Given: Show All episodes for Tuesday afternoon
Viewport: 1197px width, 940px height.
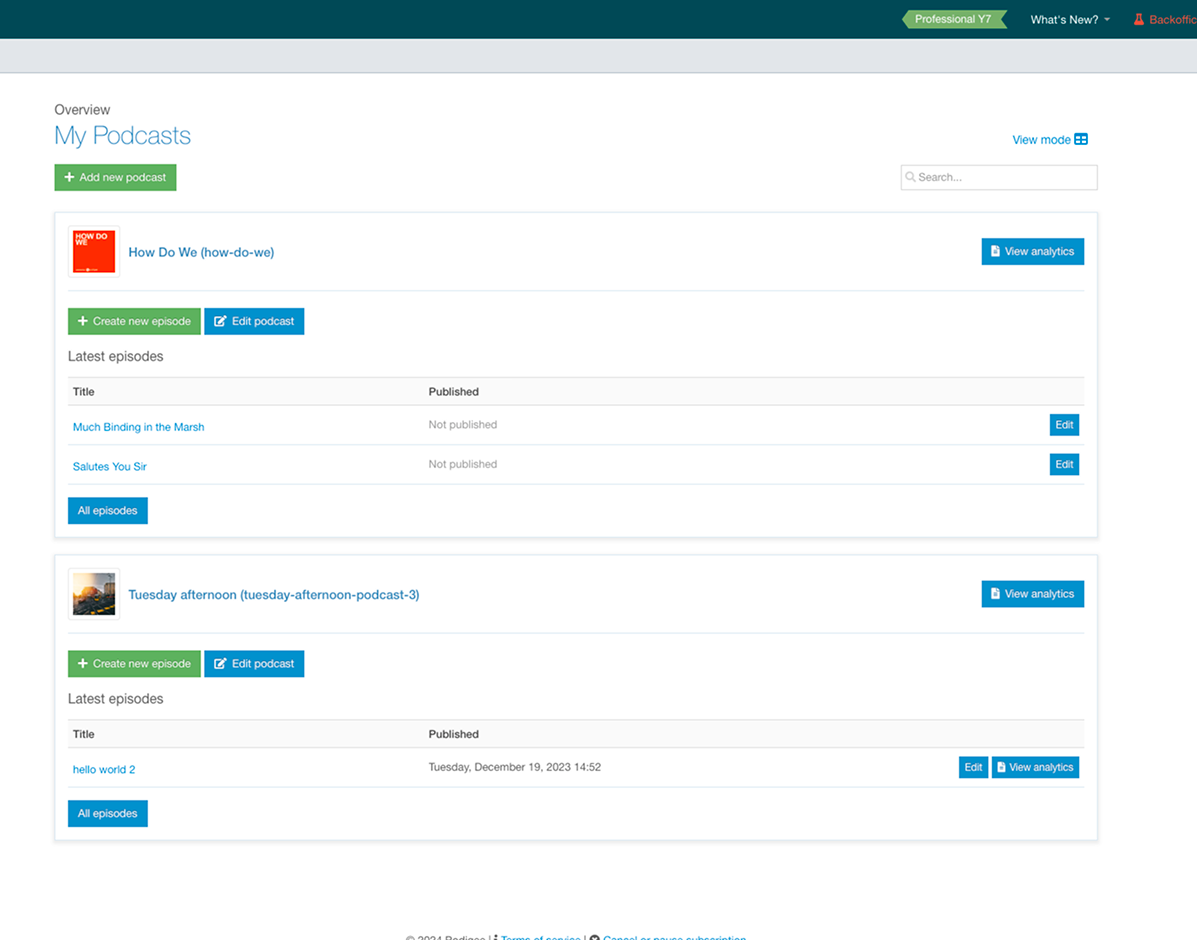Looking at the screenshot, I should click(108, 814).
